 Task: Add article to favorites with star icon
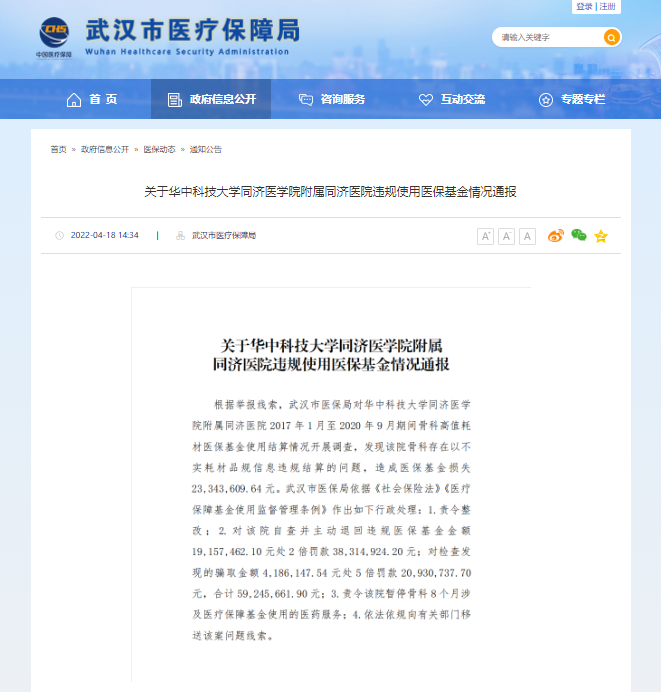(x=601, y=236)
